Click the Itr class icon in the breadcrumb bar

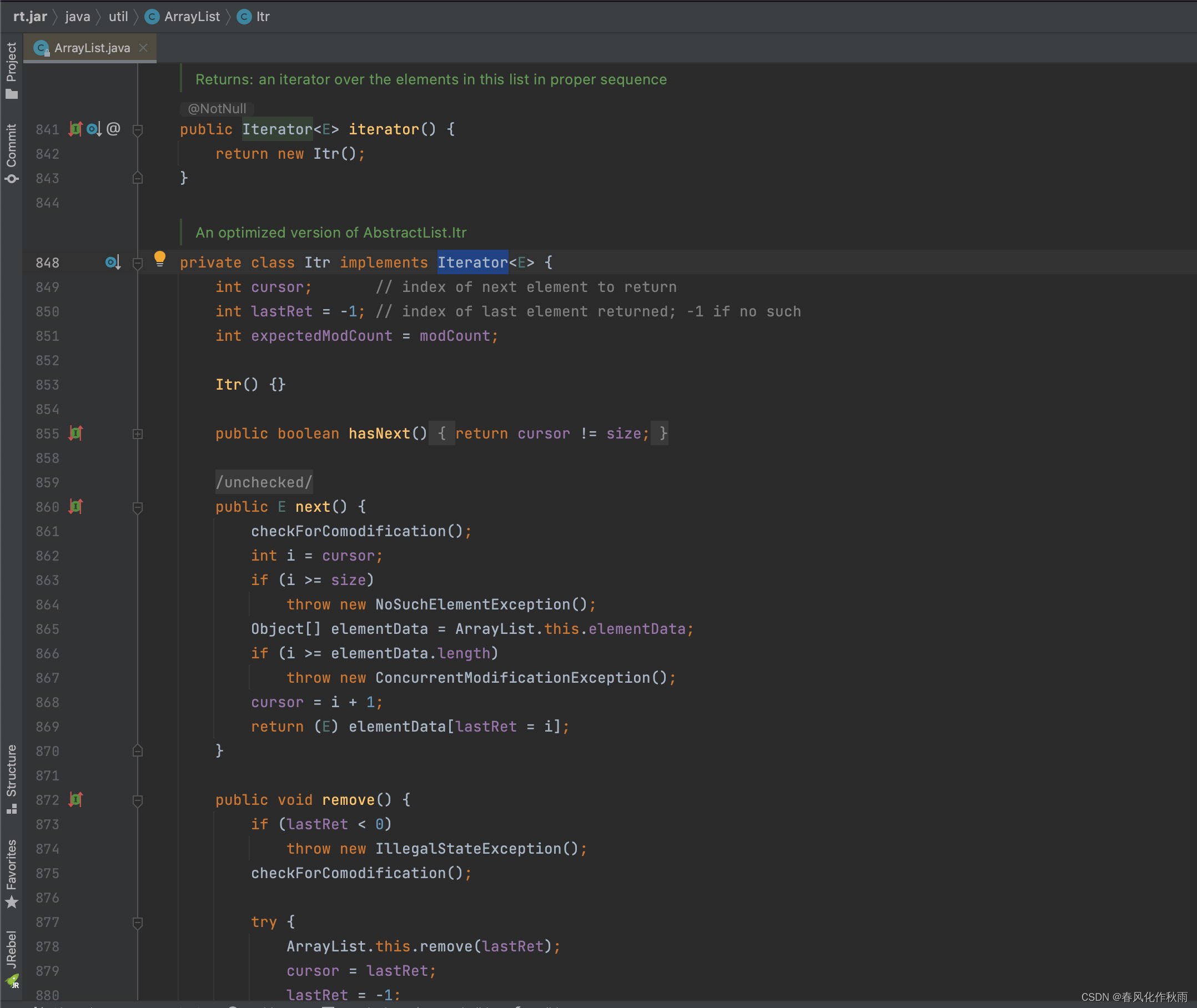(x=244, y=17)
